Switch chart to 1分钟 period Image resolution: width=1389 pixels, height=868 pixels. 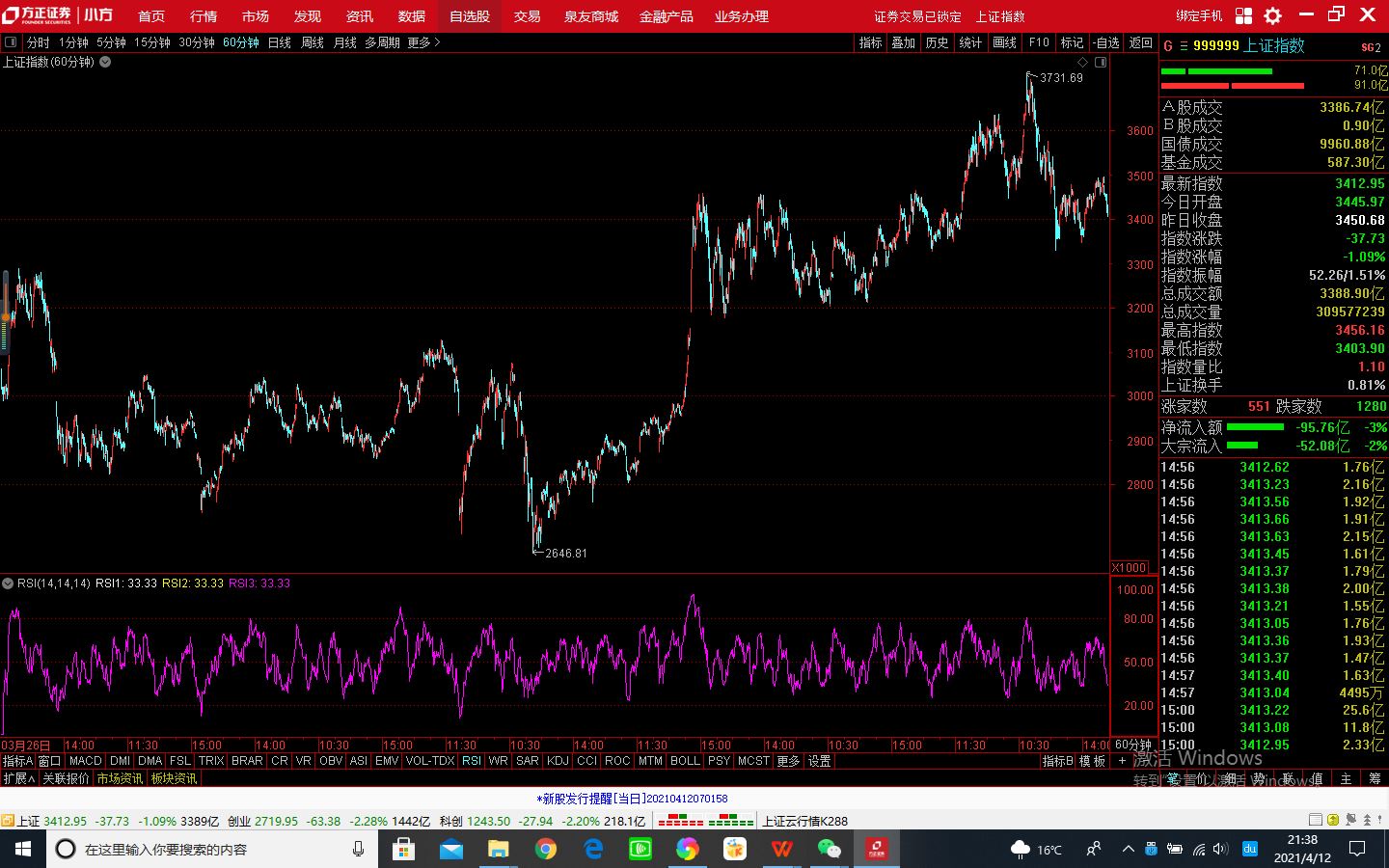tap(73, 42)
